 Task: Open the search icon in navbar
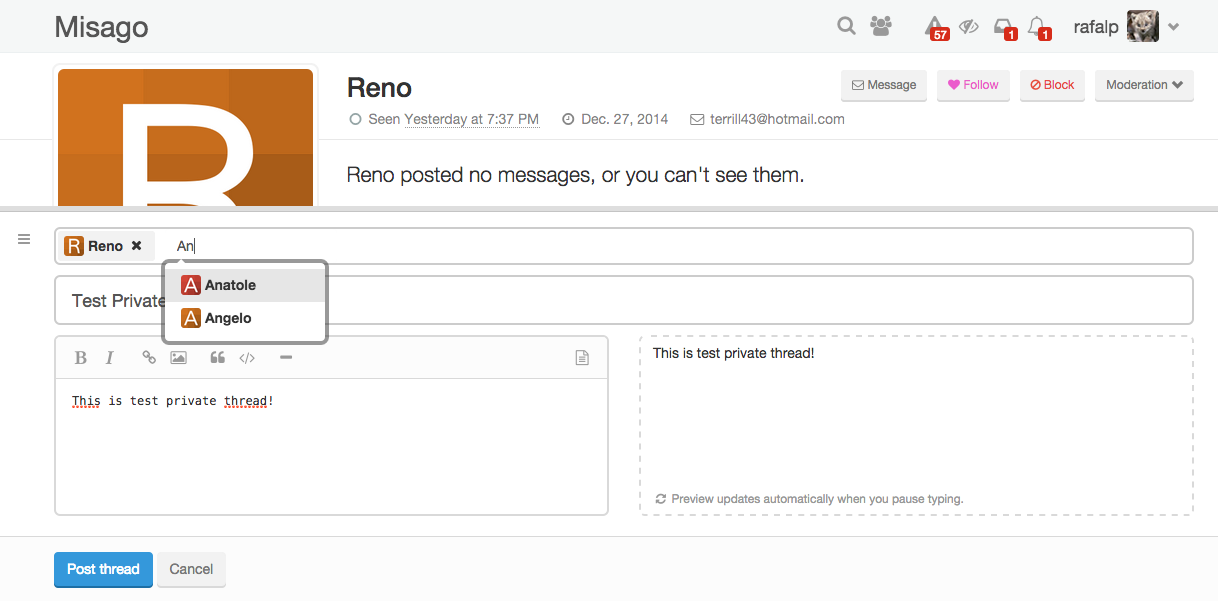(846, 27)
